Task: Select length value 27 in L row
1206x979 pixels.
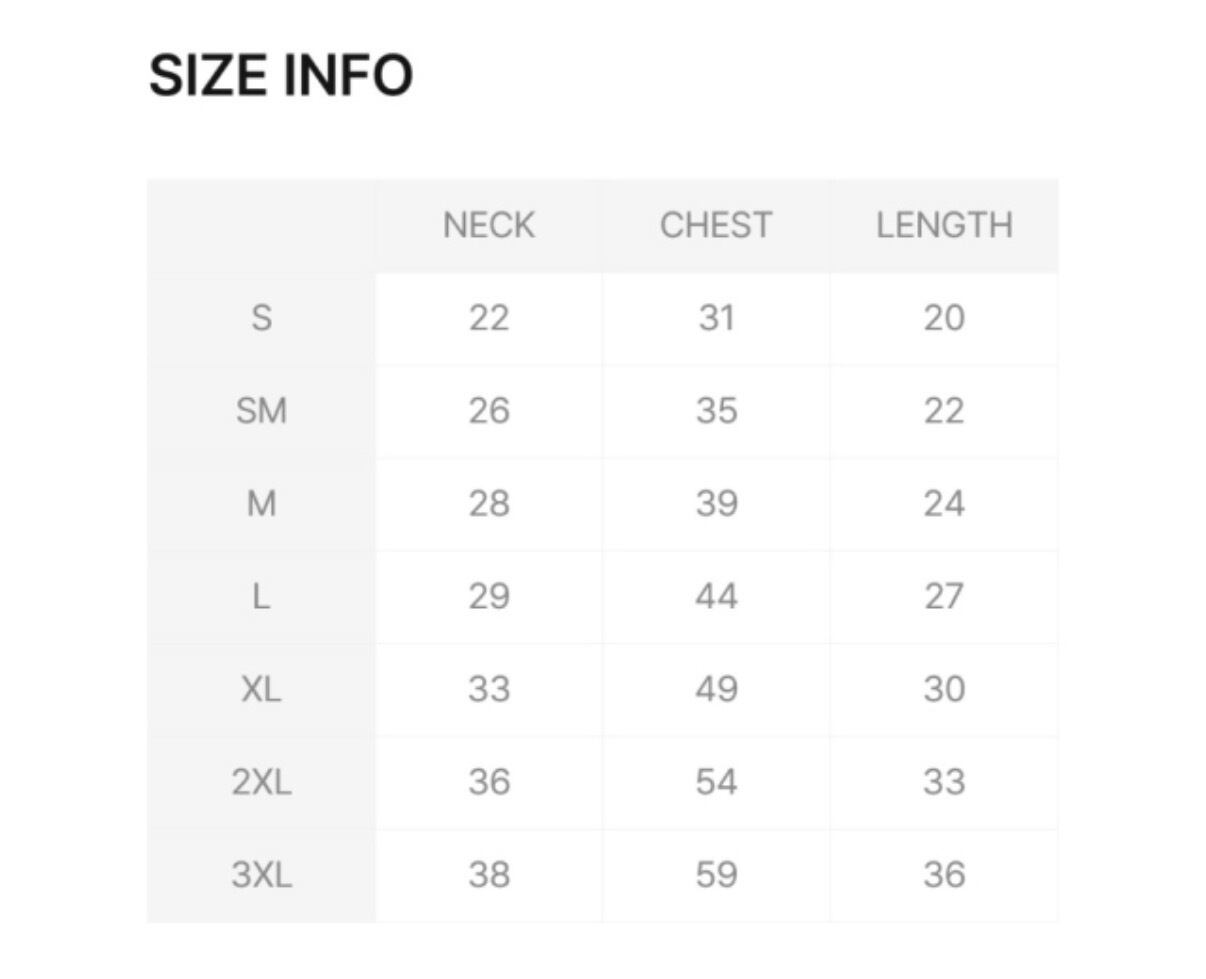Action: point(944,596)
